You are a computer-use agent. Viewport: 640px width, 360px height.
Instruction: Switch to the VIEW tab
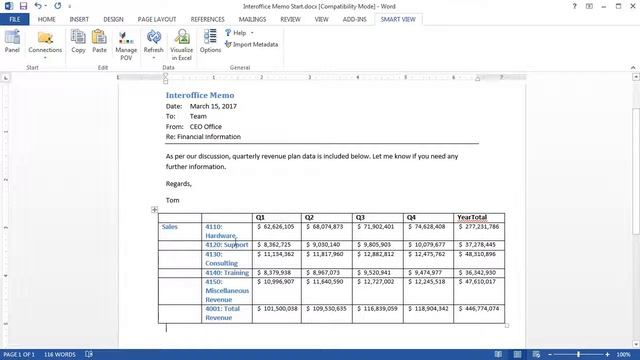click(321, 19)
